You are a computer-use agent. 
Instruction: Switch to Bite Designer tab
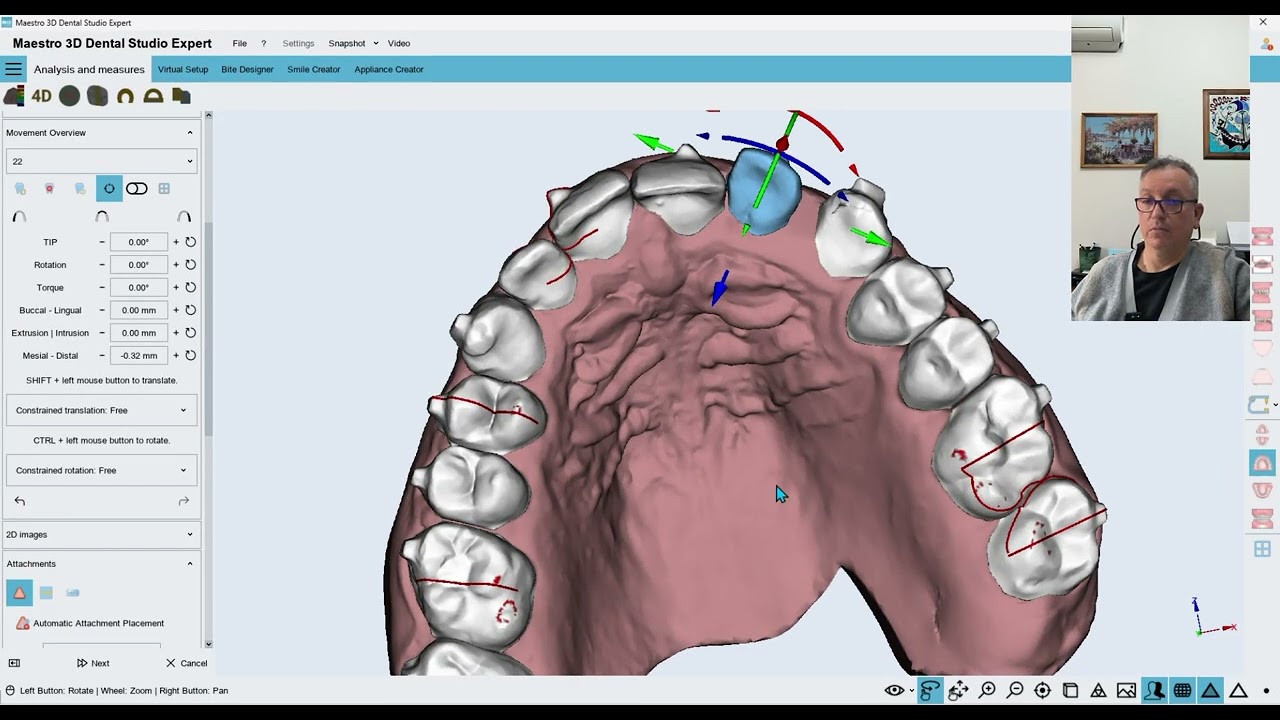pos(247,69)
